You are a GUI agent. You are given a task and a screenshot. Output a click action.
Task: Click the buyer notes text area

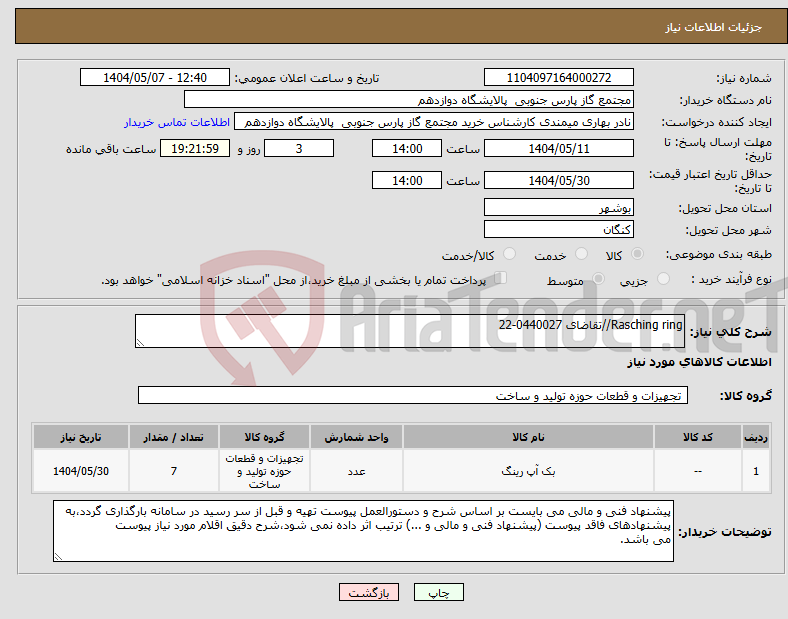tap(363, 531)
